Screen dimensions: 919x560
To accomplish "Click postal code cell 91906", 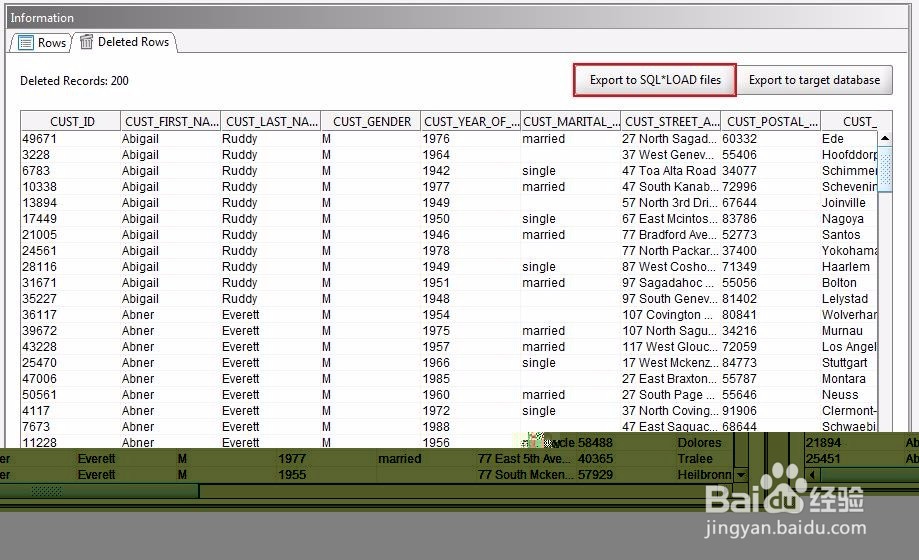I will tap(771, 411).
